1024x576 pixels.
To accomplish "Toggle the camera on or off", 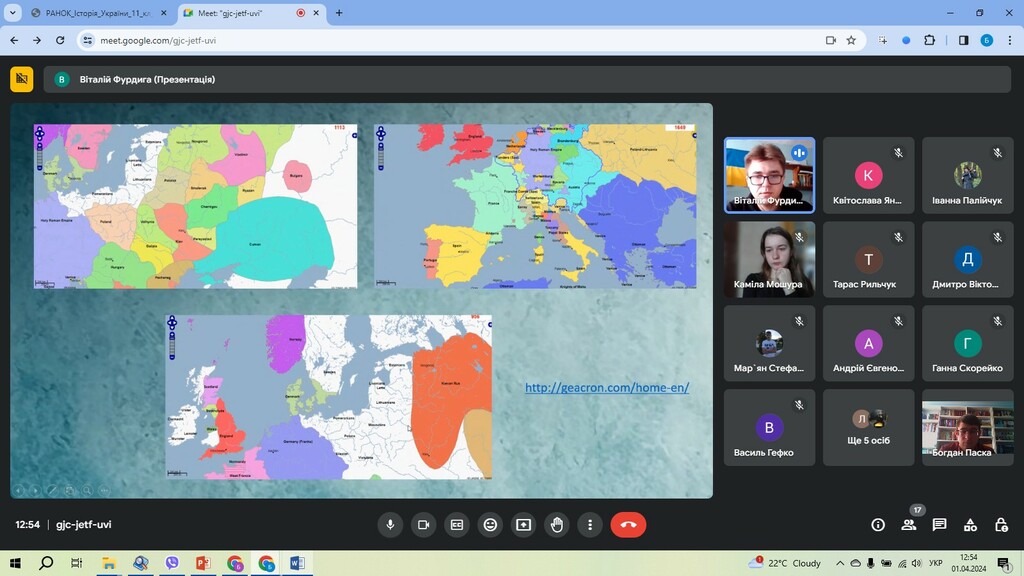I will click(424, 524).
